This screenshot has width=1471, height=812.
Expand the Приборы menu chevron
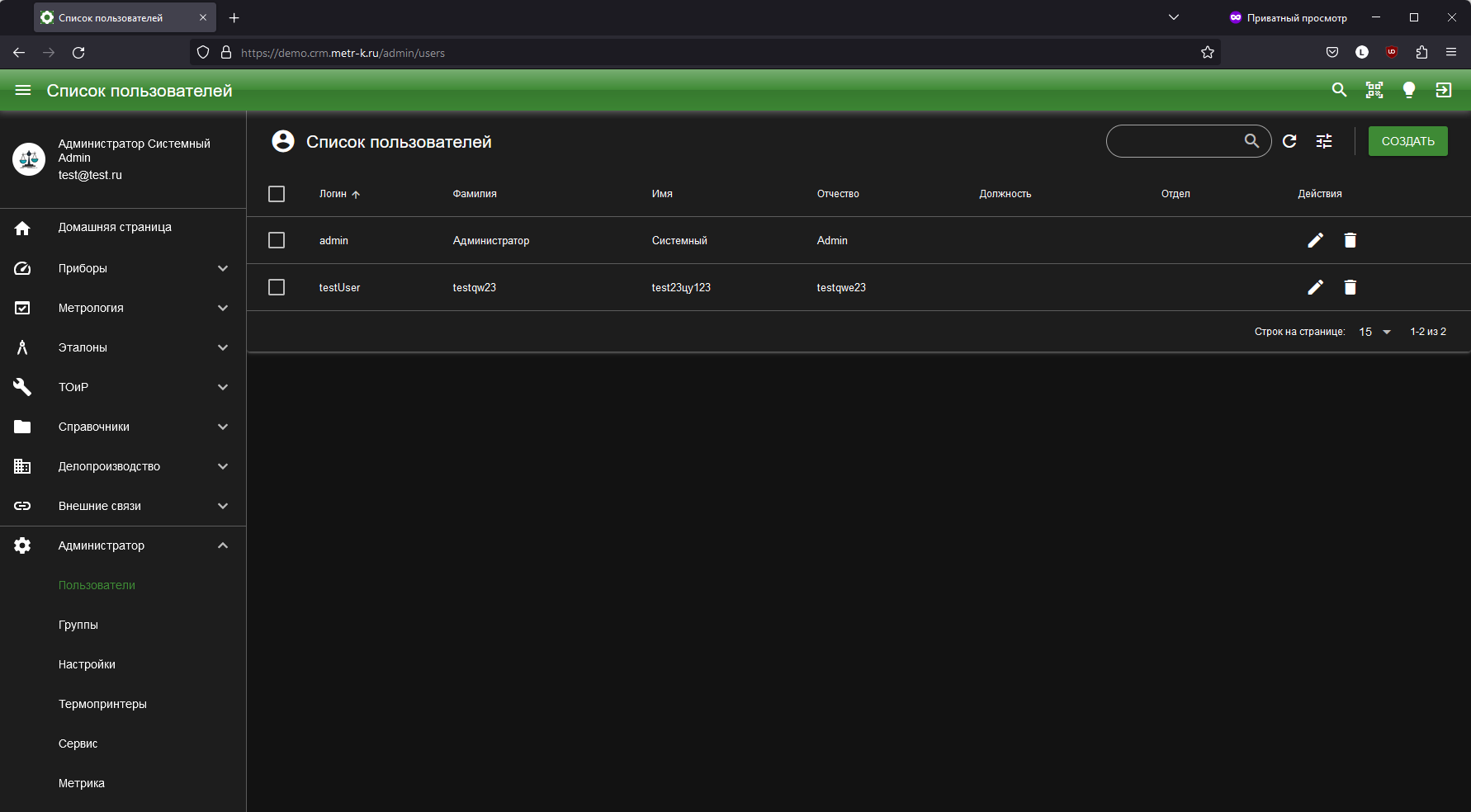(223, 268)
